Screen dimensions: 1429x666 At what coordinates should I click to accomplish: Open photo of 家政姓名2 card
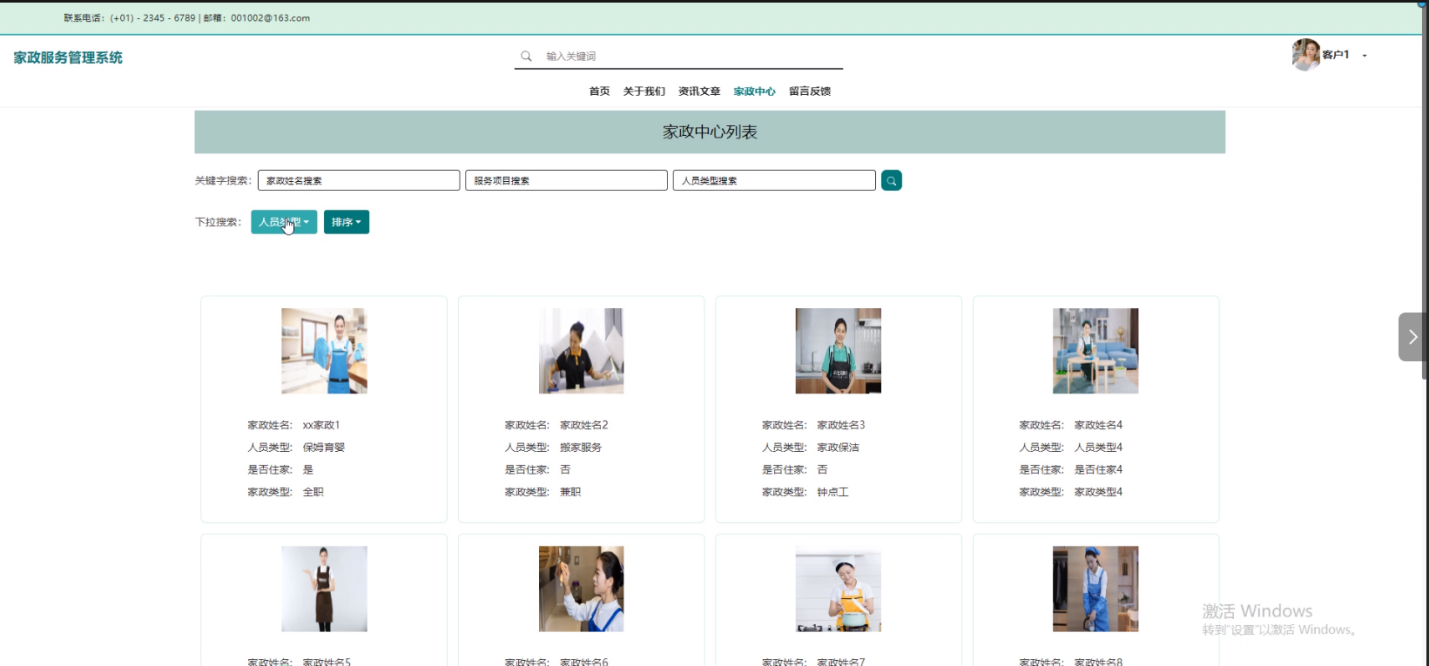(581, 351)
